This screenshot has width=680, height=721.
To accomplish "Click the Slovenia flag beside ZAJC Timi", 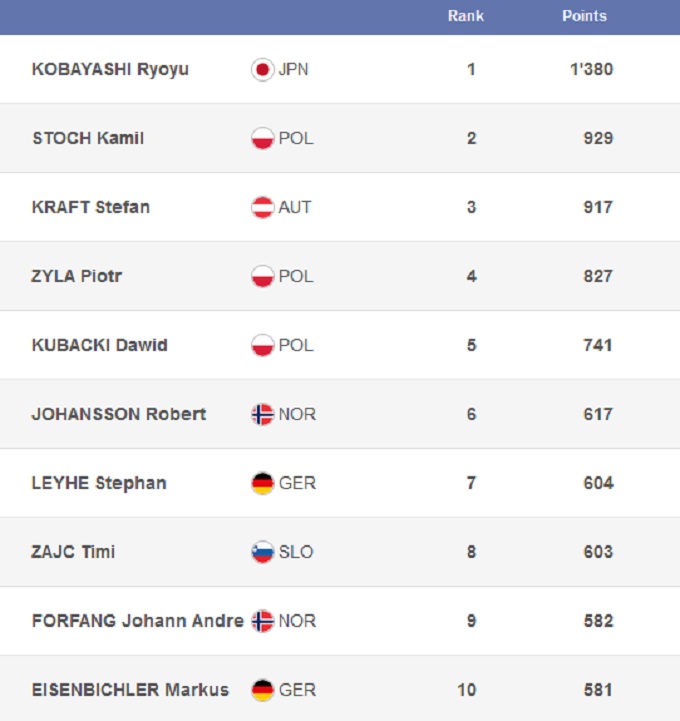I will (x=262, y=553).
